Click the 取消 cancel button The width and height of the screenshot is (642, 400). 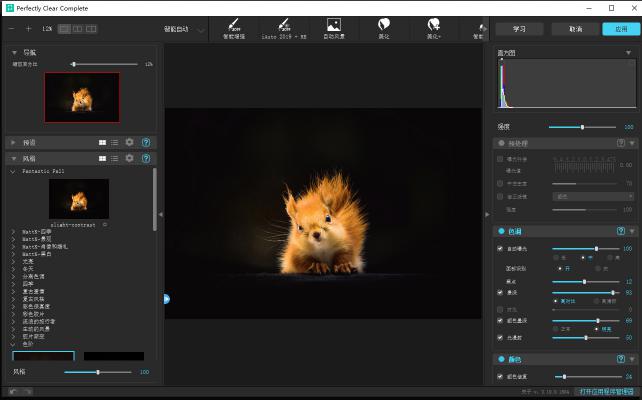point(575,29)
